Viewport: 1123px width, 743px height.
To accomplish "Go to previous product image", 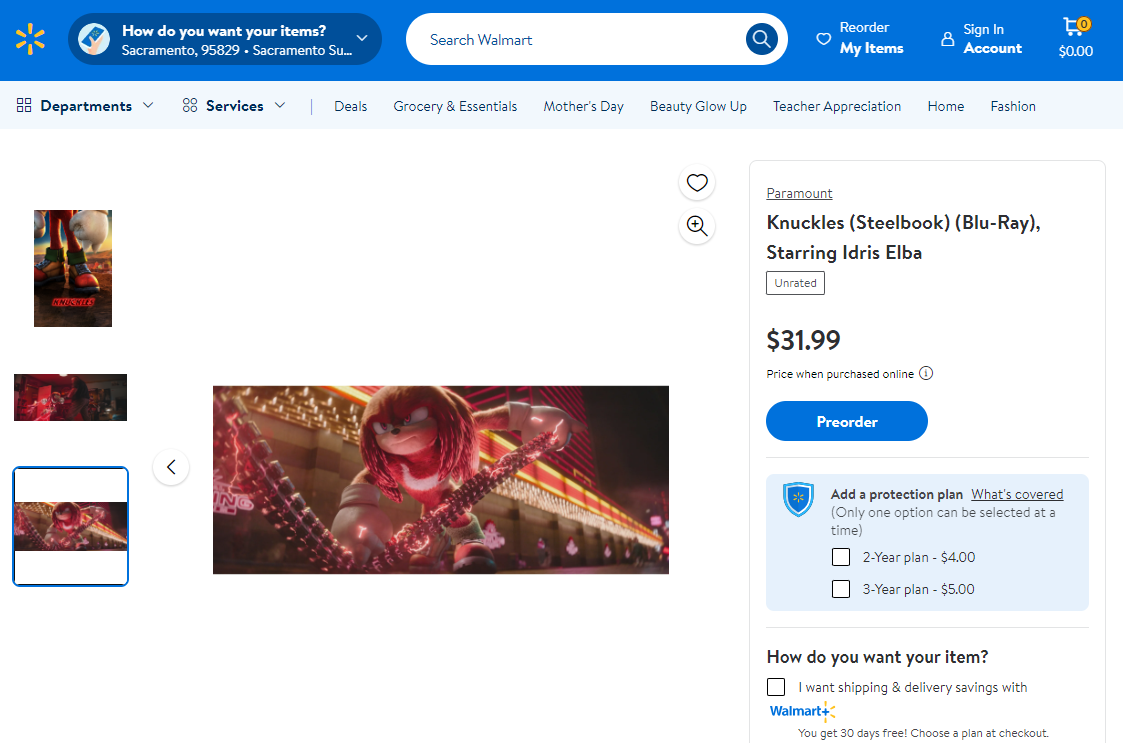I will click(x=171, y=467).
